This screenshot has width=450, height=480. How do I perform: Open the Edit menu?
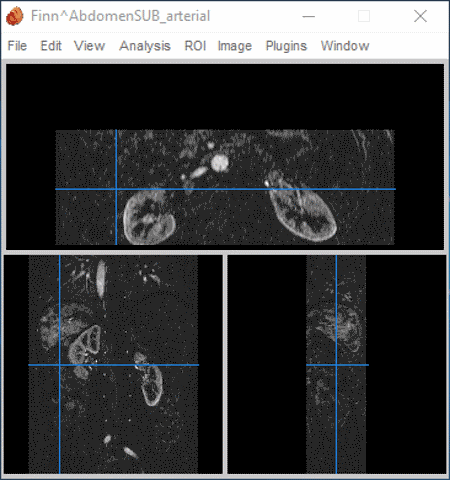tap(51, 46)
